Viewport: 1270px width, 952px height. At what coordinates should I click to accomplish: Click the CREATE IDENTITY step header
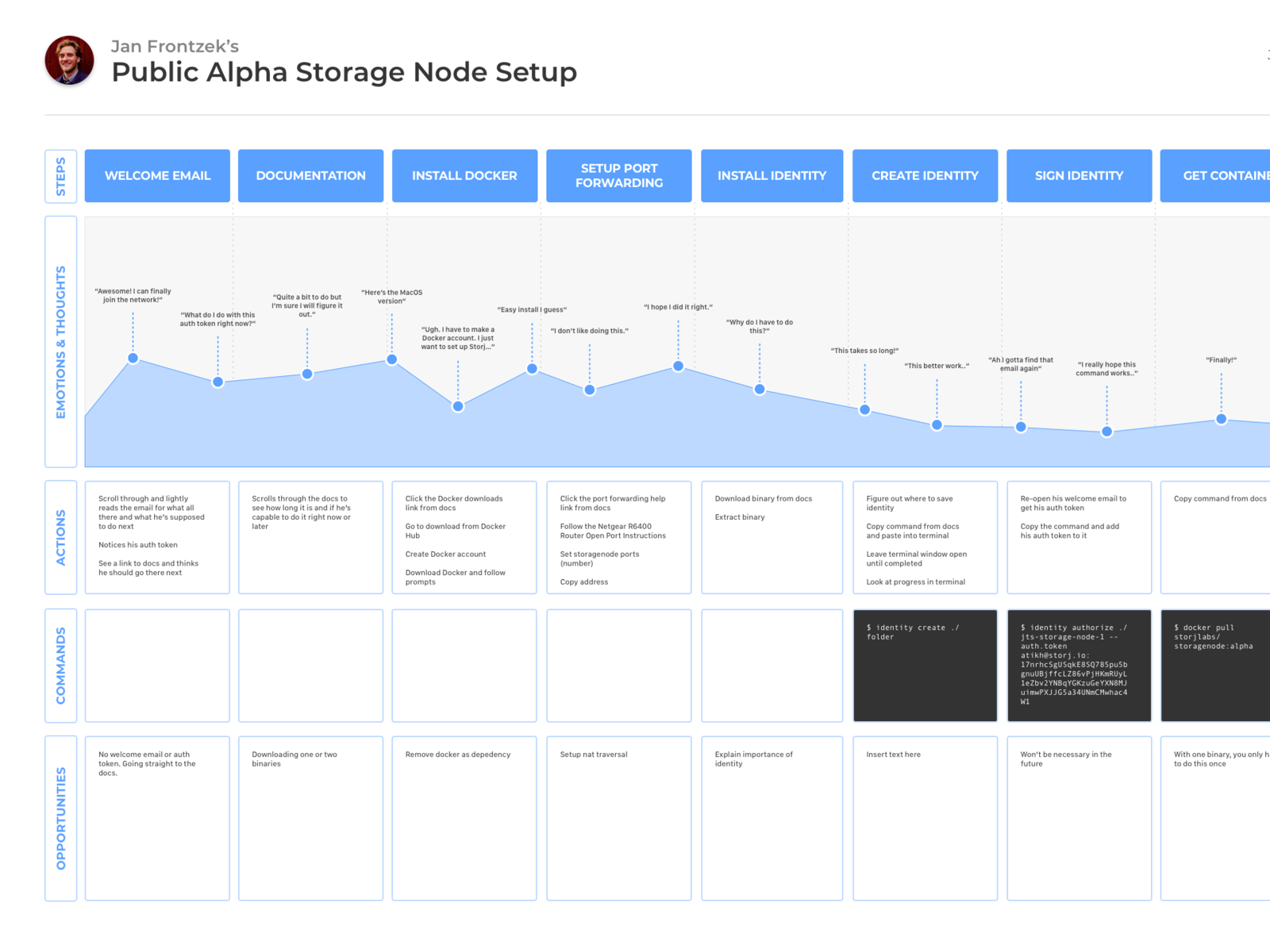click(x=925, y=175)
